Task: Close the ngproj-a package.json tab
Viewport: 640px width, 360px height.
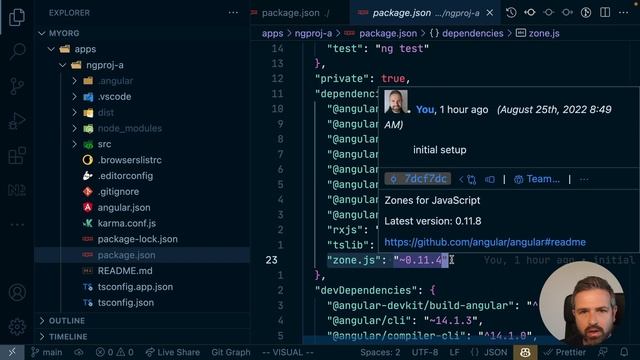Action: point(490,13)
